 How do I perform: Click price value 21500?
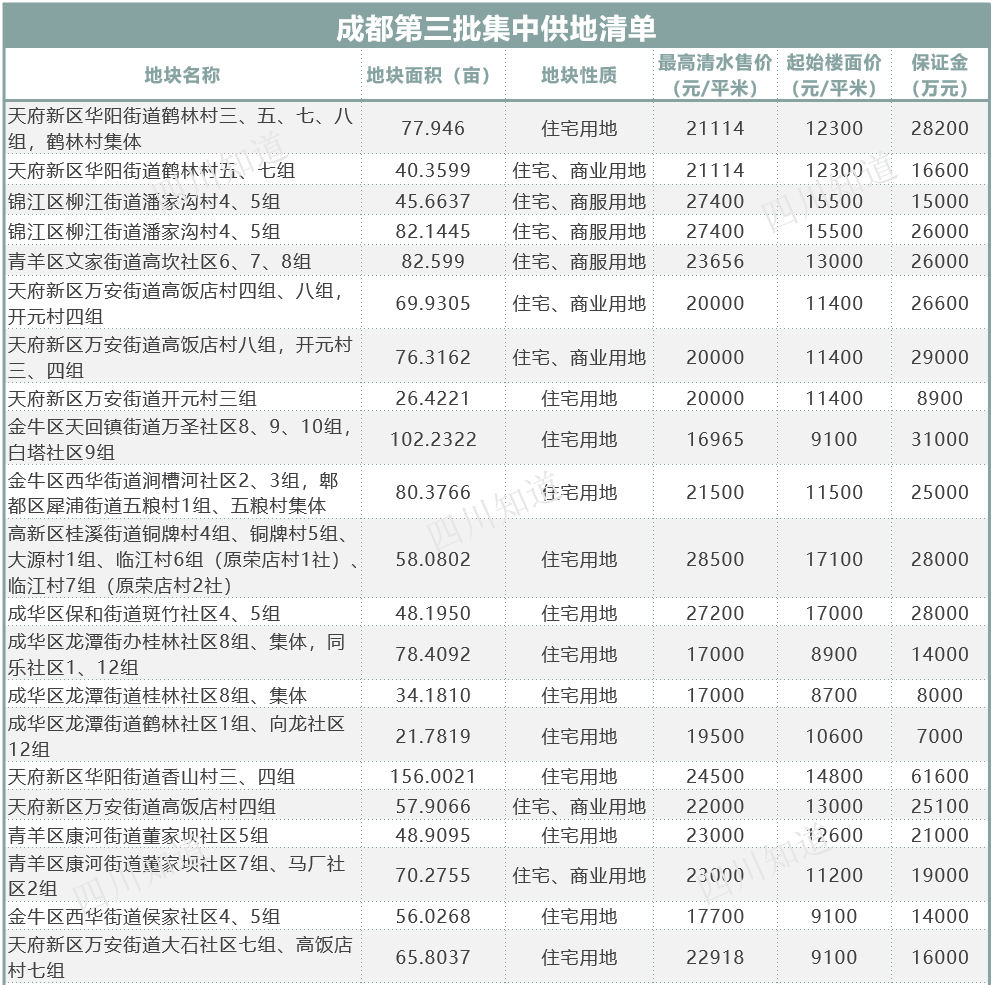coord(715,492)
